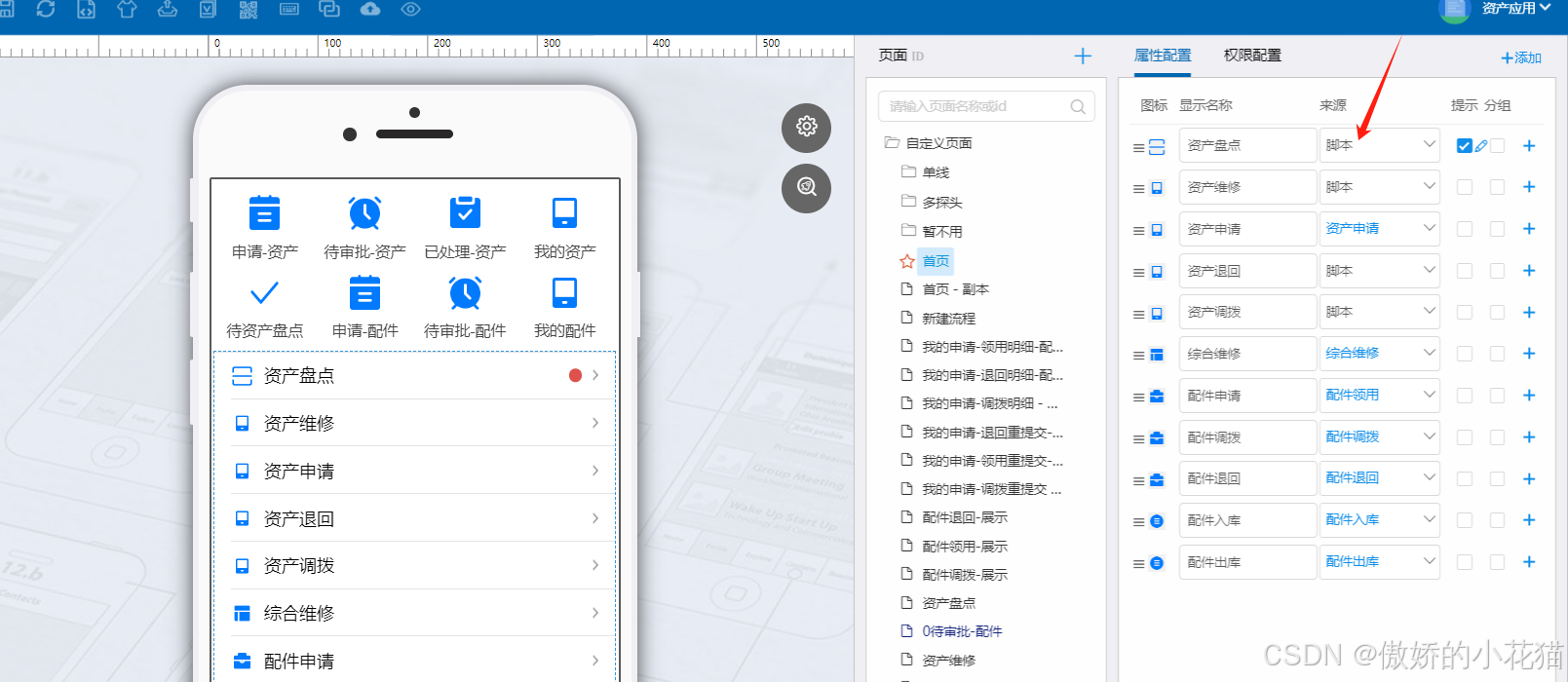1568x682 pixels.
Task: Switch to 属性配置 tab
Action: (x=1163, y=56)
